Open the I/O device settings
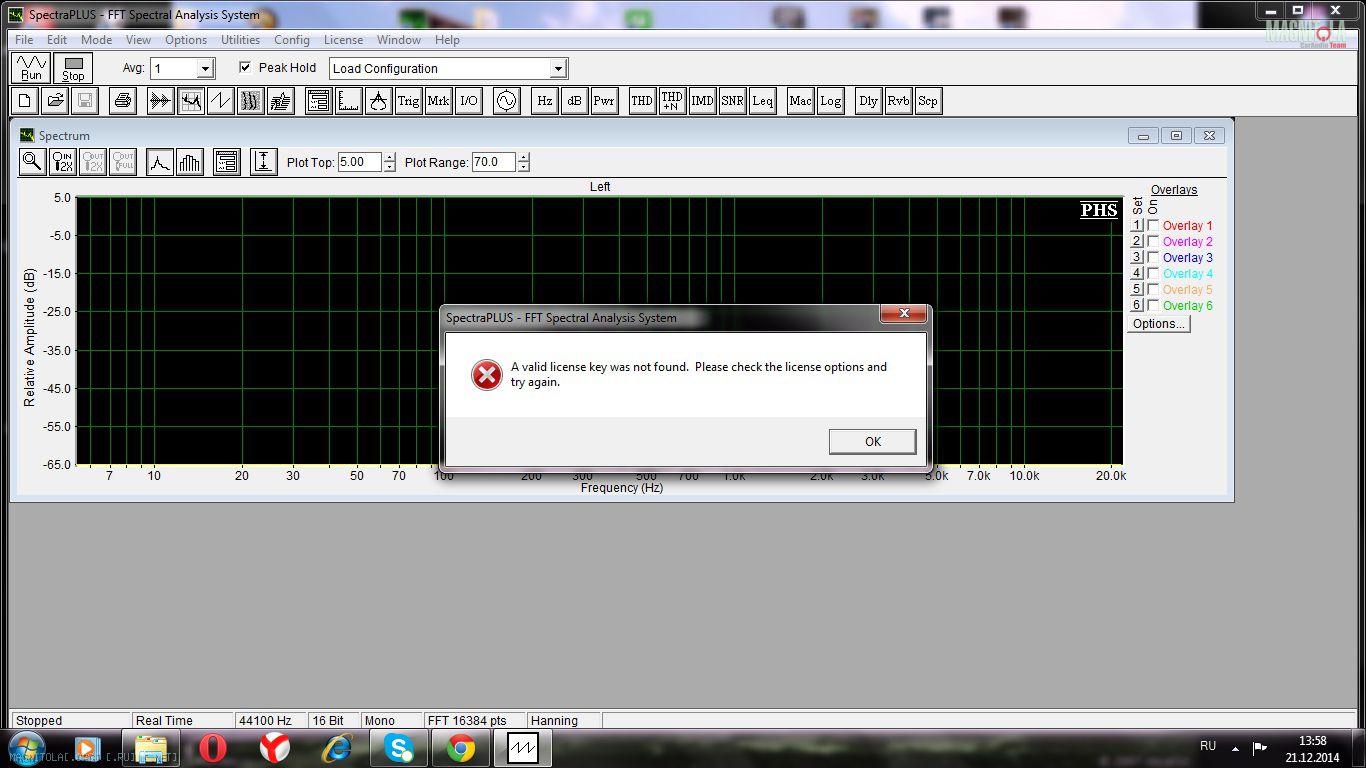 pos(469,101)
